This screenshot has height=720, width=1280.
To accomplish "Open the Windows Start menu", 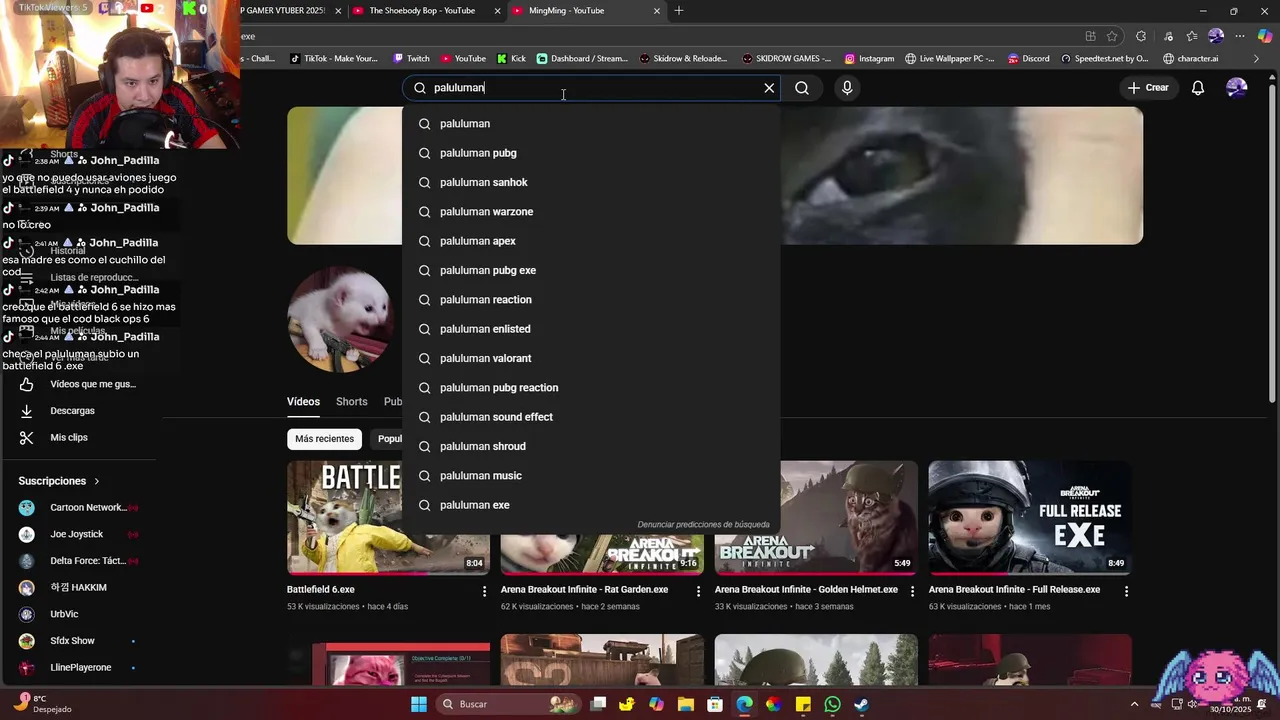I will (419, 704).
